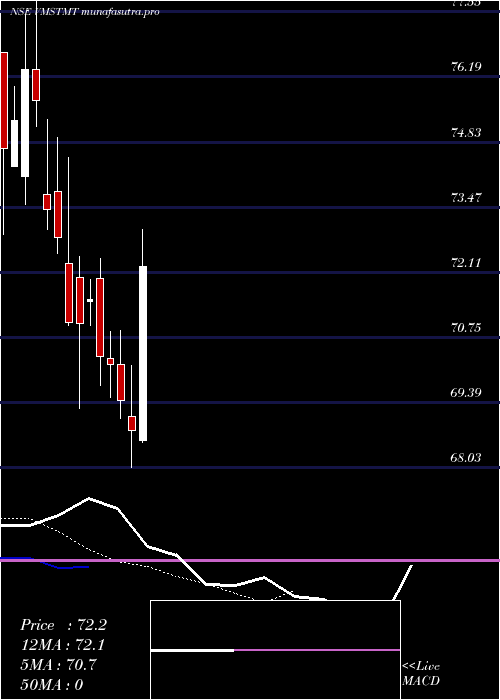
Task: Click the 5MA : 70.7 readout
Action: (58, 665)
